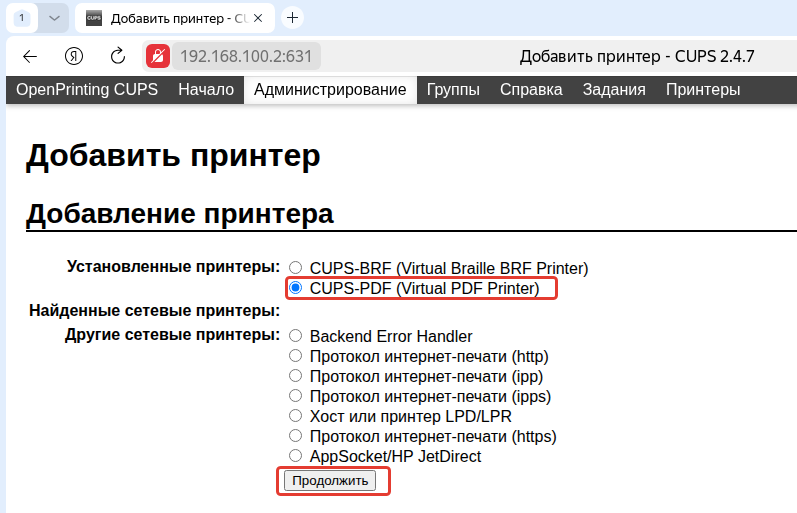Go back with the browser back arrow
This screenshot has height=513, width=797.
(30, 56)
